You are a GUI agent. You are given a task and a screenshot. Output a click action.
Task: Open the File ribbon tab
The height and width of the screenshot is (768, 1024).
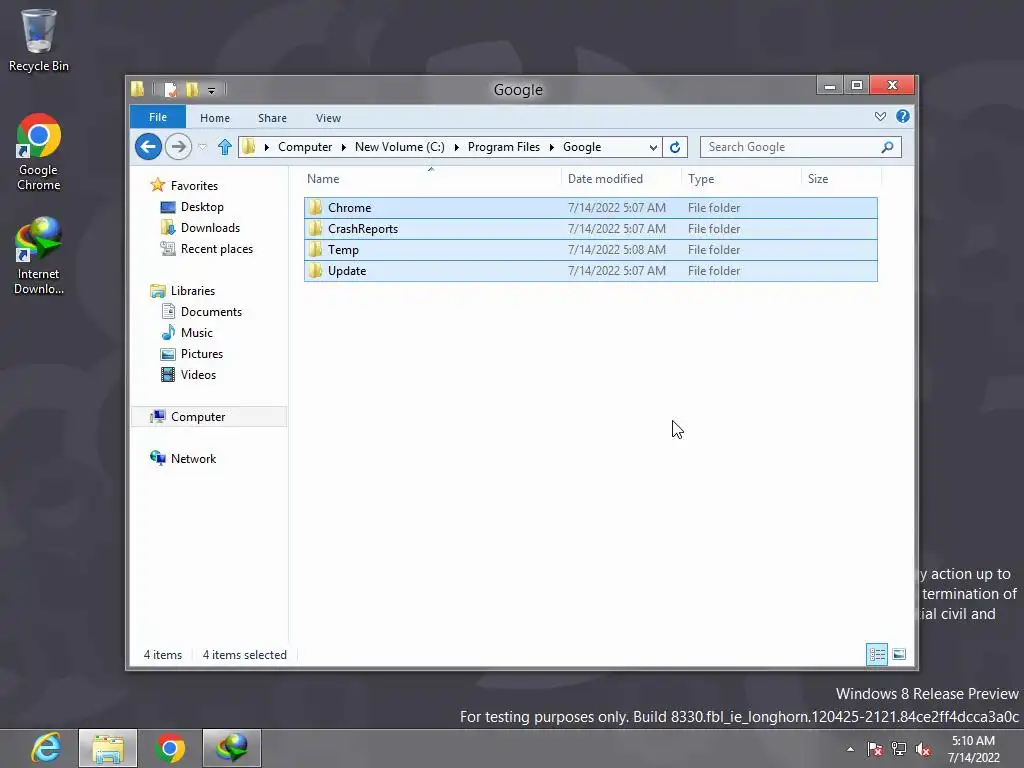point(158,117)
